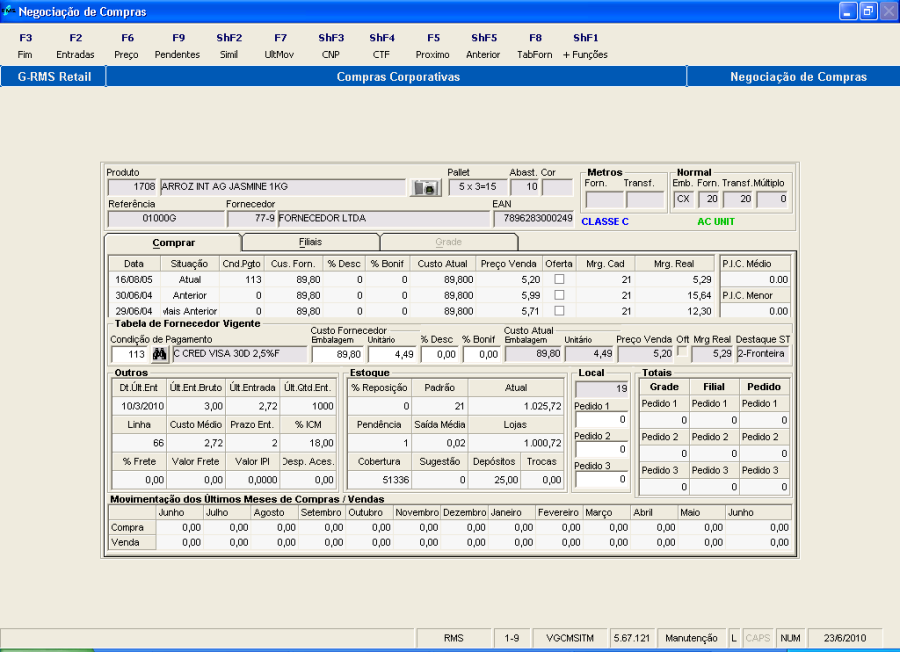Open more functions via ShF1 + Funções
This screenshot has height=652, width=900.
(x=585, y=46)
